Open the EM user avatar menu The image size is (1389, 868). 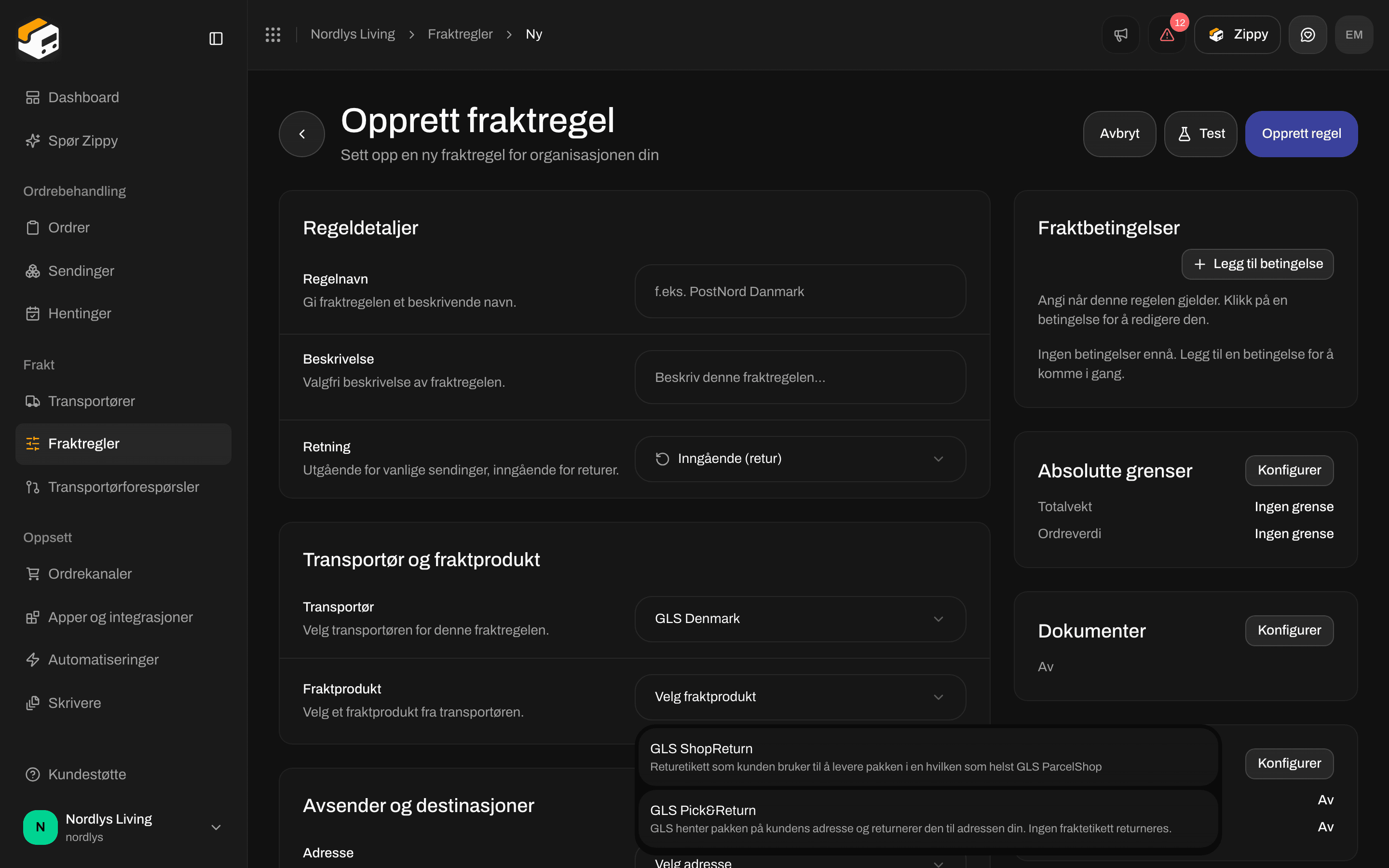(x=1354, y=34)
